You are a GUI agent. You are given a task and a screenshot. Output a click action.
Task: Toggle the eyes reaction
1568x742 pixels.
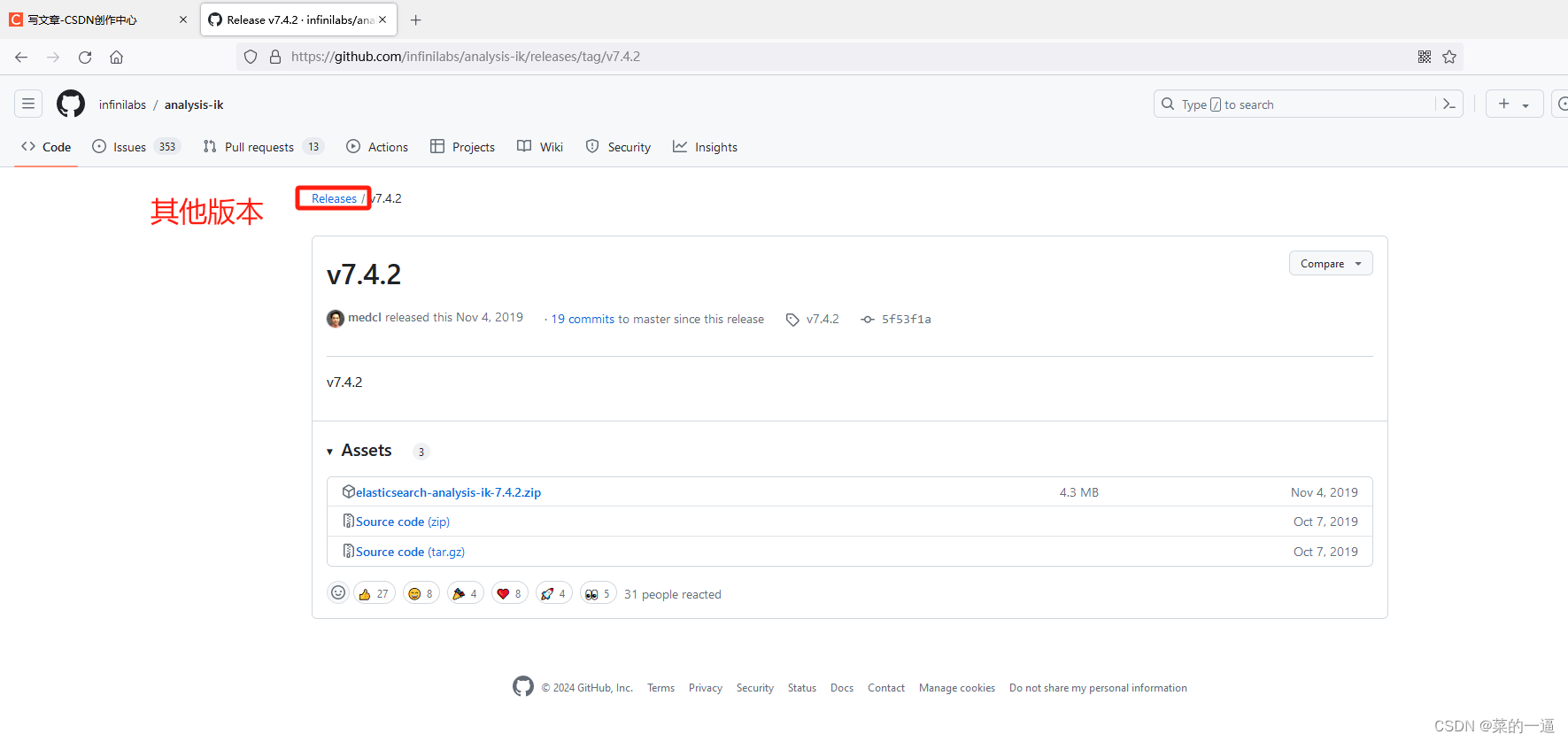tap(599, 593)
